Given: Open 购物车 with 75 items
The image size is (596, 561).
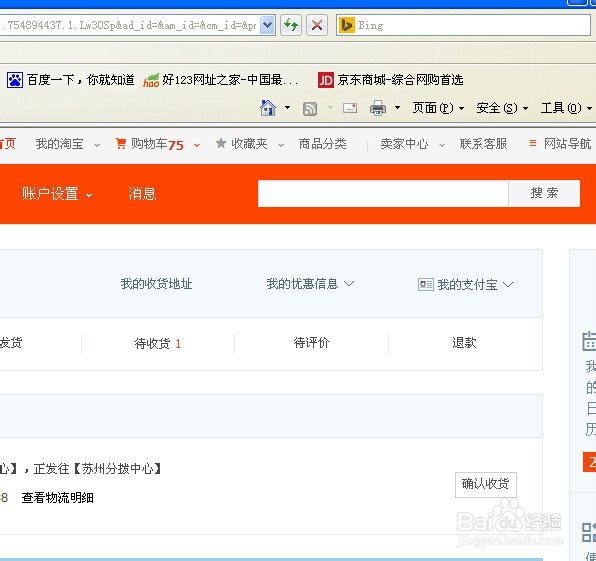Looking at the screenshot, I should (157, 144).
